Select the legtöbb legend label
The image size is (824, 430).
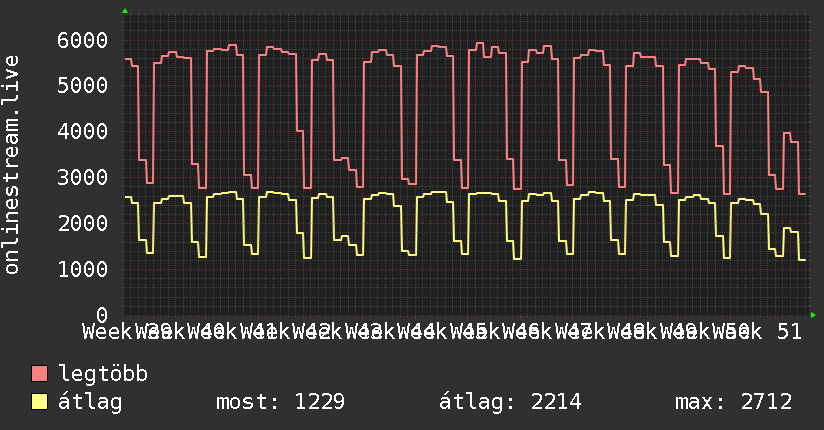(103, 373)
